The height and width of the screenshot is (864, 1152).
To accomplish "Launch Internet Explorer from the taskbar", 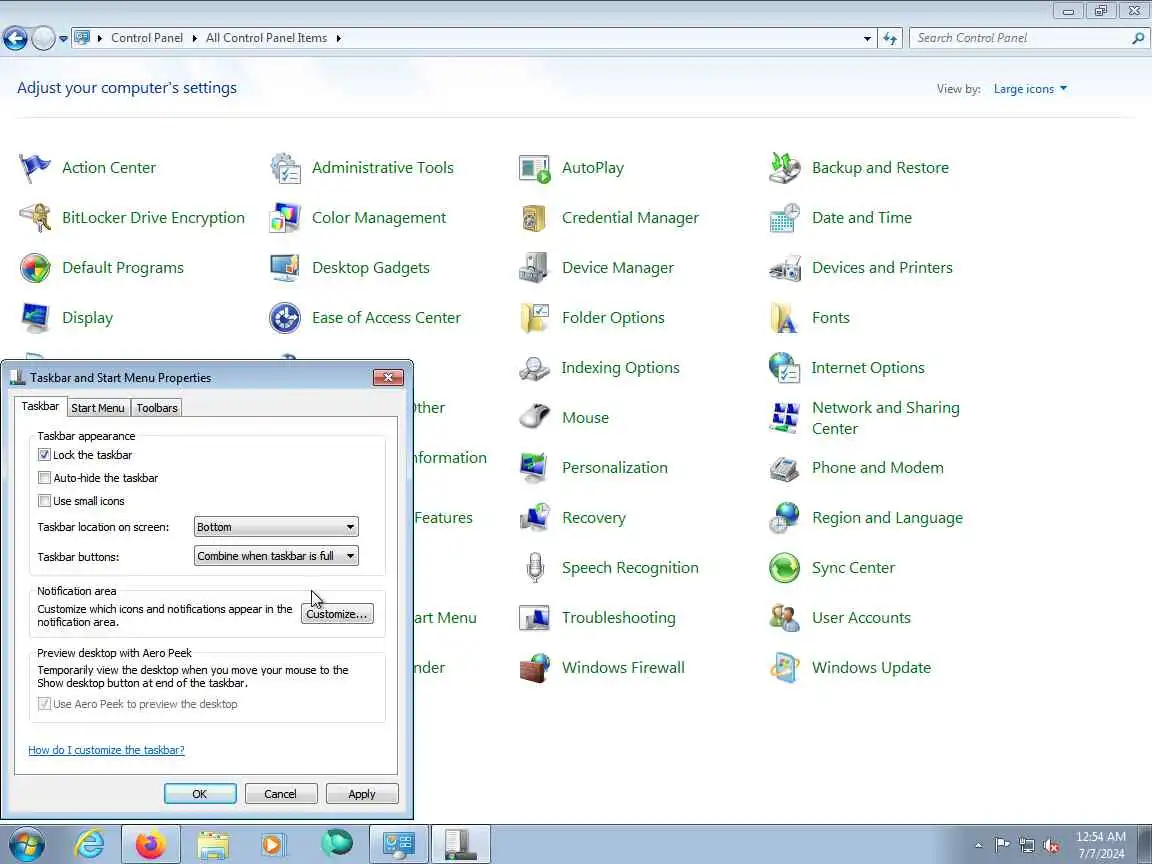I will tap(89, 845).
